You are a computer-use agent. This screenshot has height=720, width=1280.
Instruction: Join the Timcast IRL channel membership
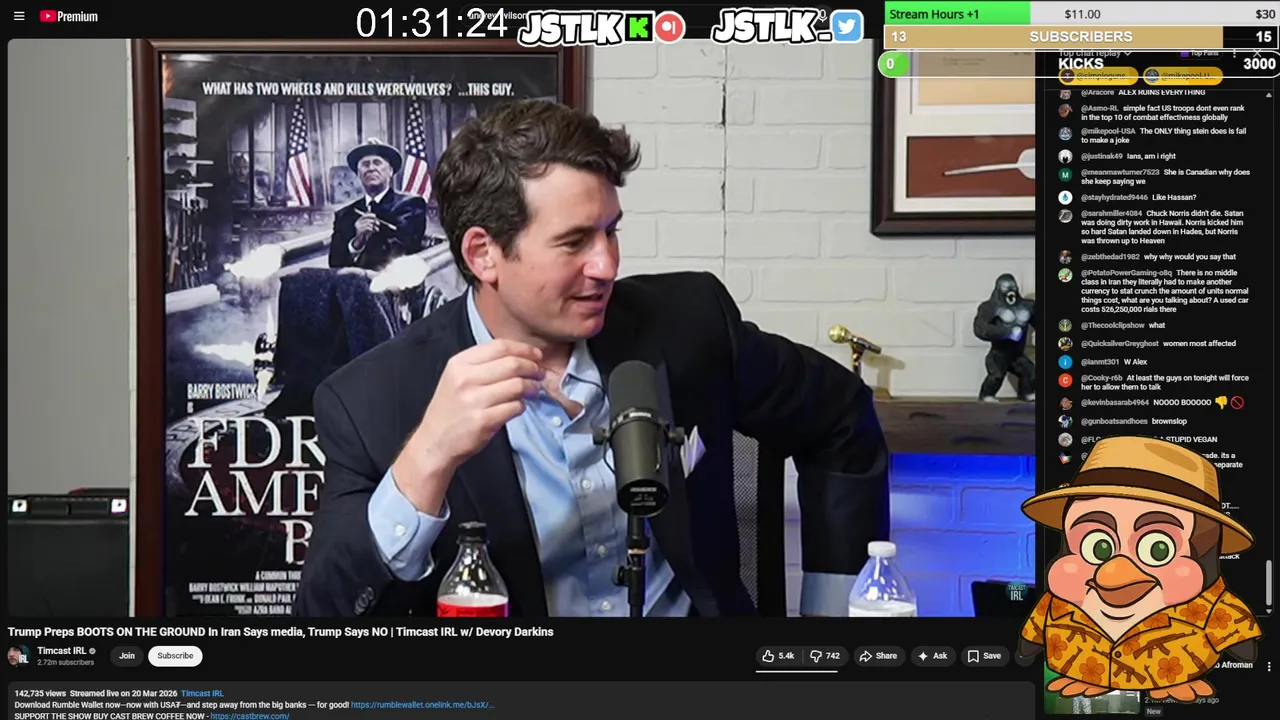point(127,656)
